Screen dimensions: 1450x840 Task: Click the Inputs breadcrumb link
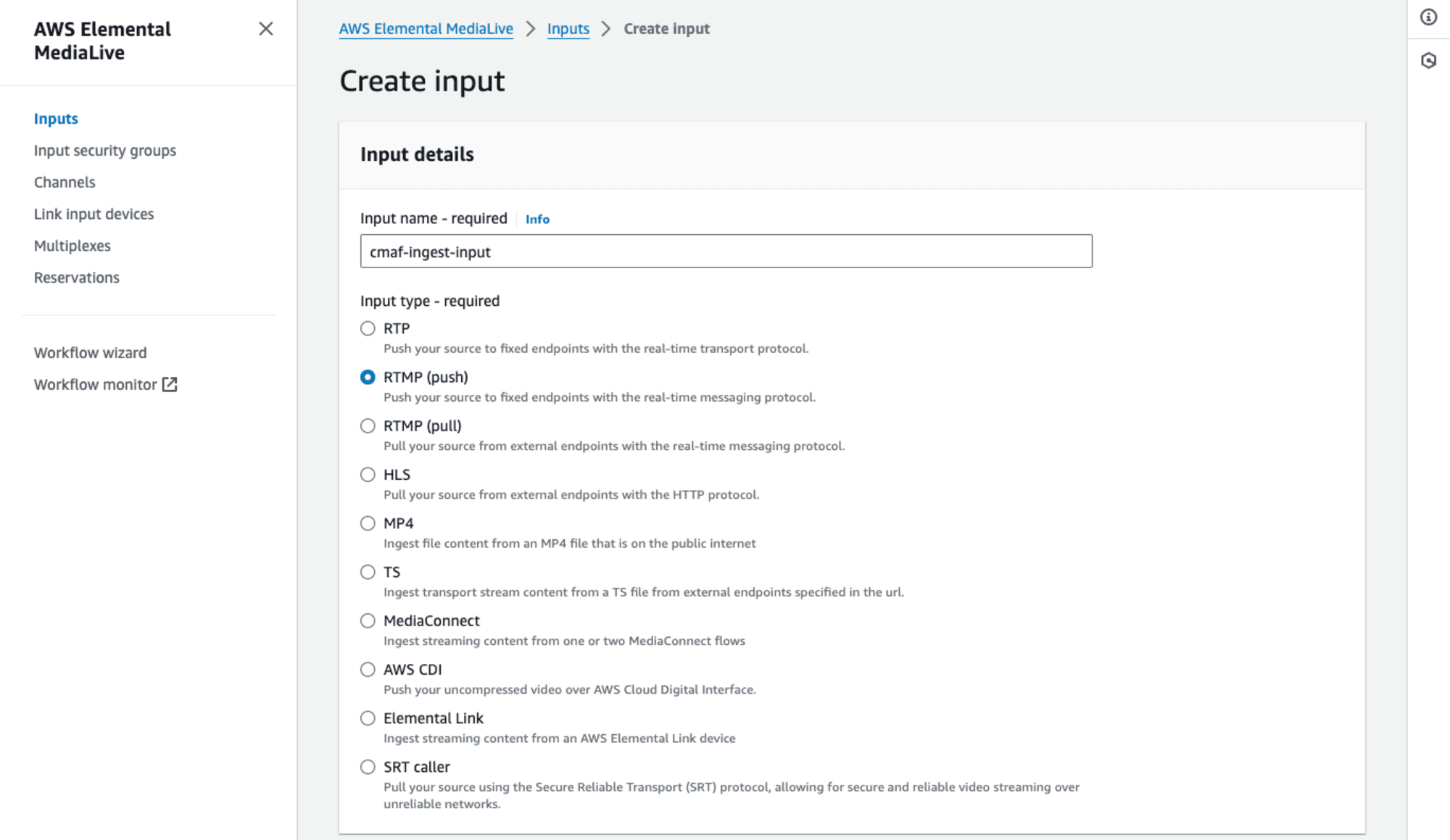coord(568,29)
